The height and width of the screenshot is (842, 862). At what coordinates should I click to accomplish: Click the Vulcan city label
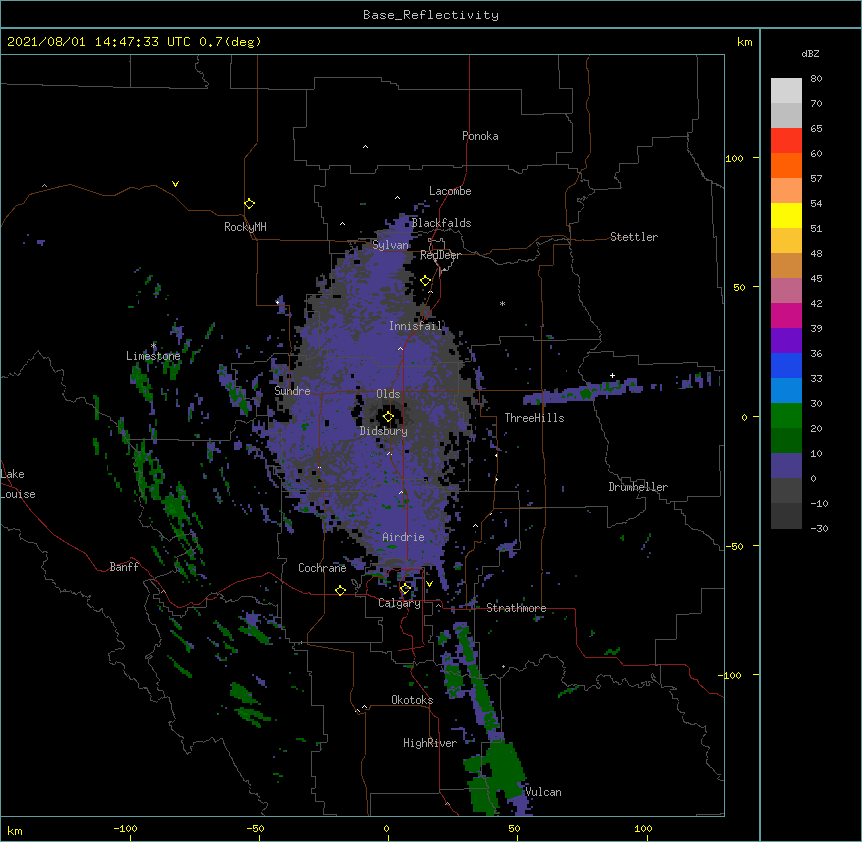tap(543, 792)
